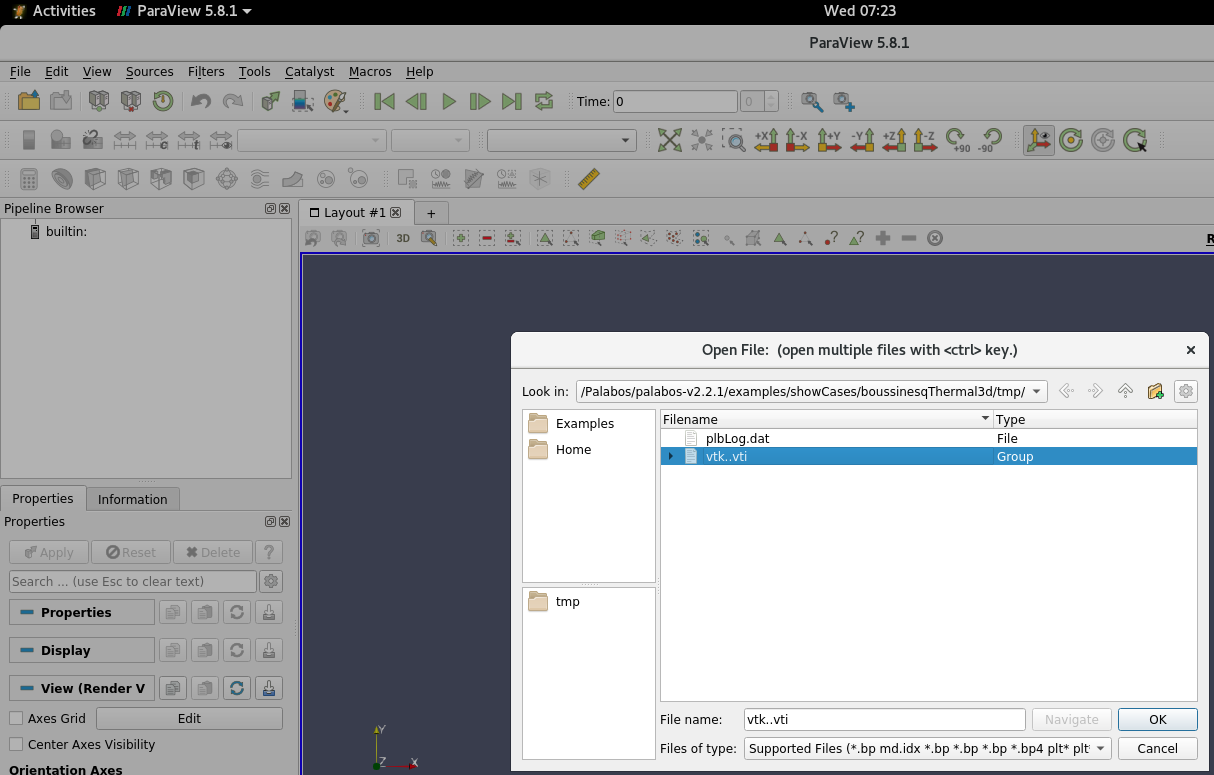
Task: Click OK to open selected file
Action: click(1158, 719)
